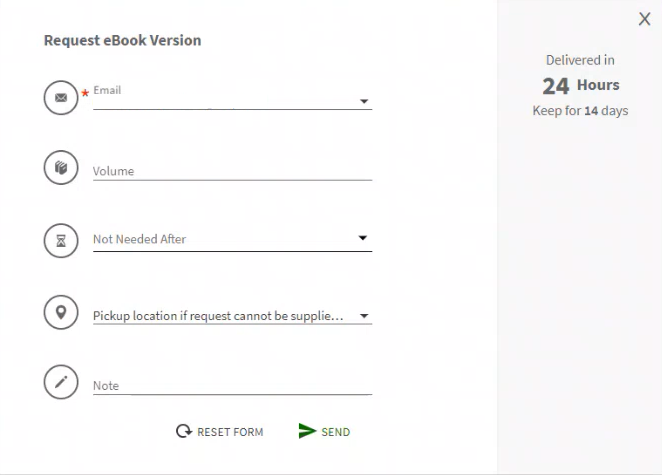Click the envelope email icon
This screenshot has width=662, height=475.
click(x=60, y=98)
